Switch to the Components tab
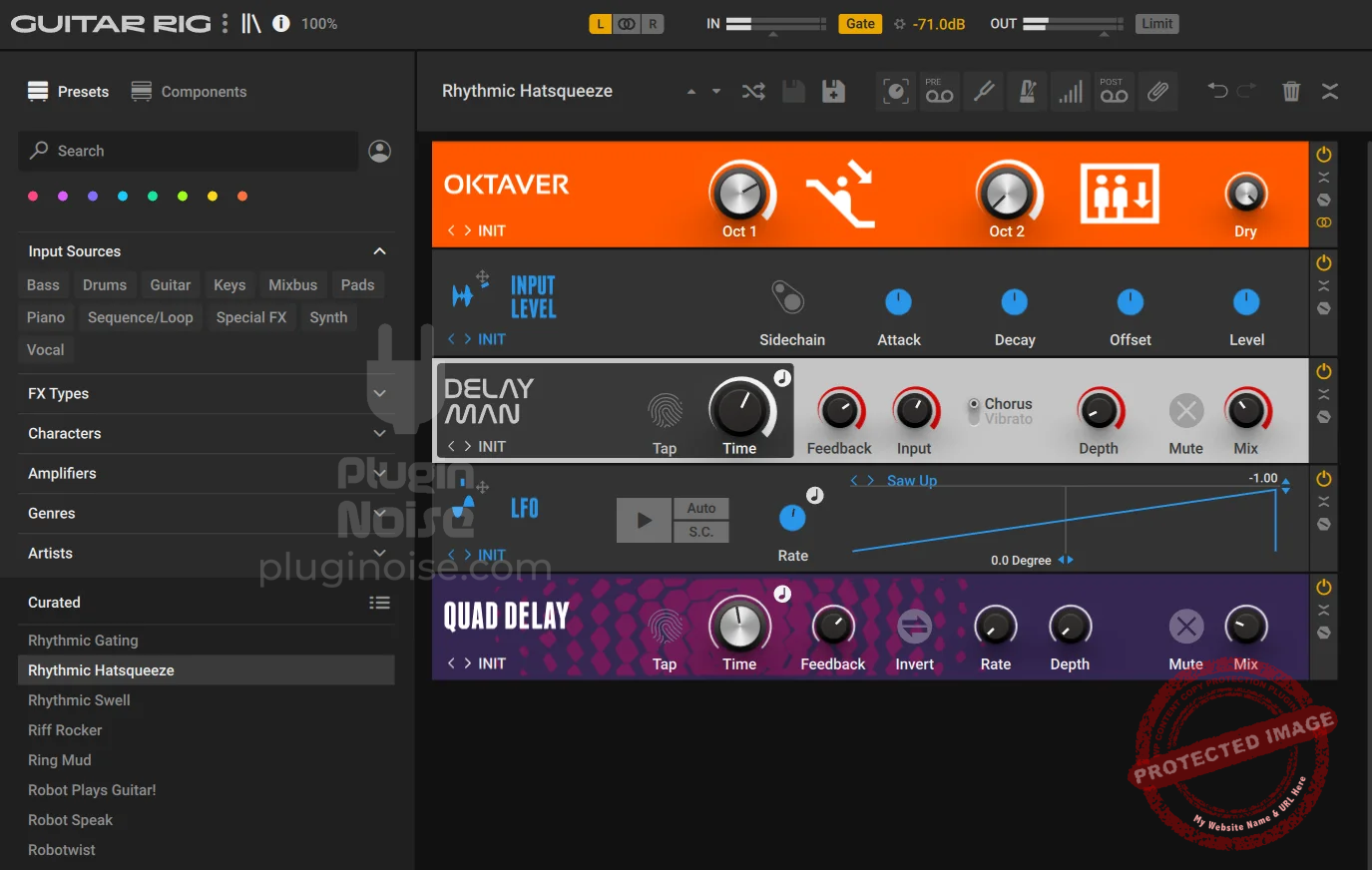 click(x=189, y=92)
